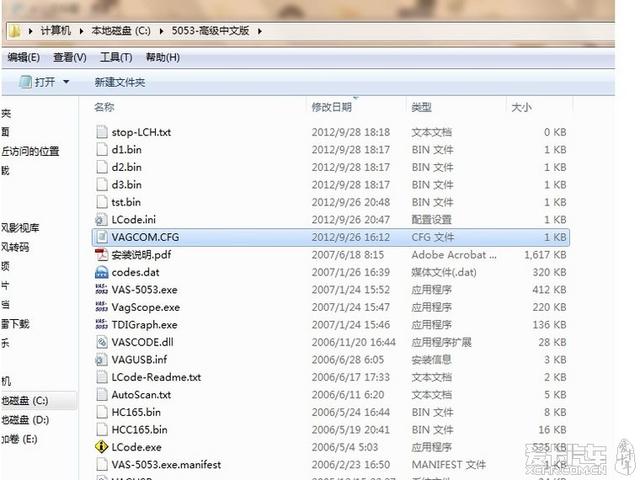Image resolution: width=640 pixels, height=480 pixels.
Task: Select the tst.bin file icon
Action: pyautogui.click(x=102, y=202)
